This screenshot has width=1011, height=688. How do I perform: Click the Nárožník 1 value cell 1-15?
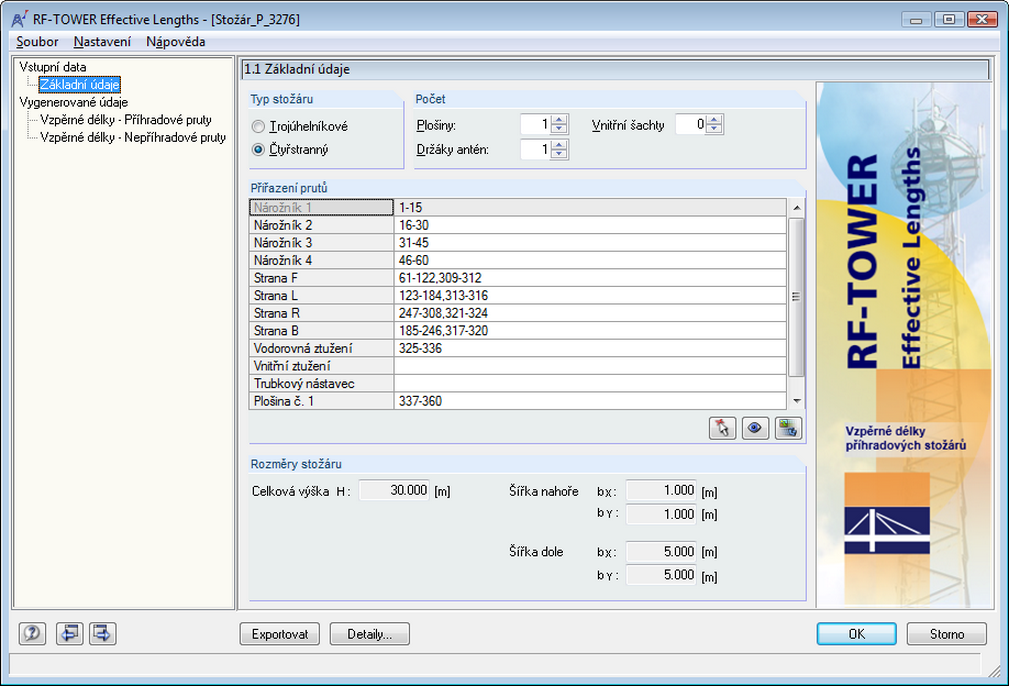point(590,208)
